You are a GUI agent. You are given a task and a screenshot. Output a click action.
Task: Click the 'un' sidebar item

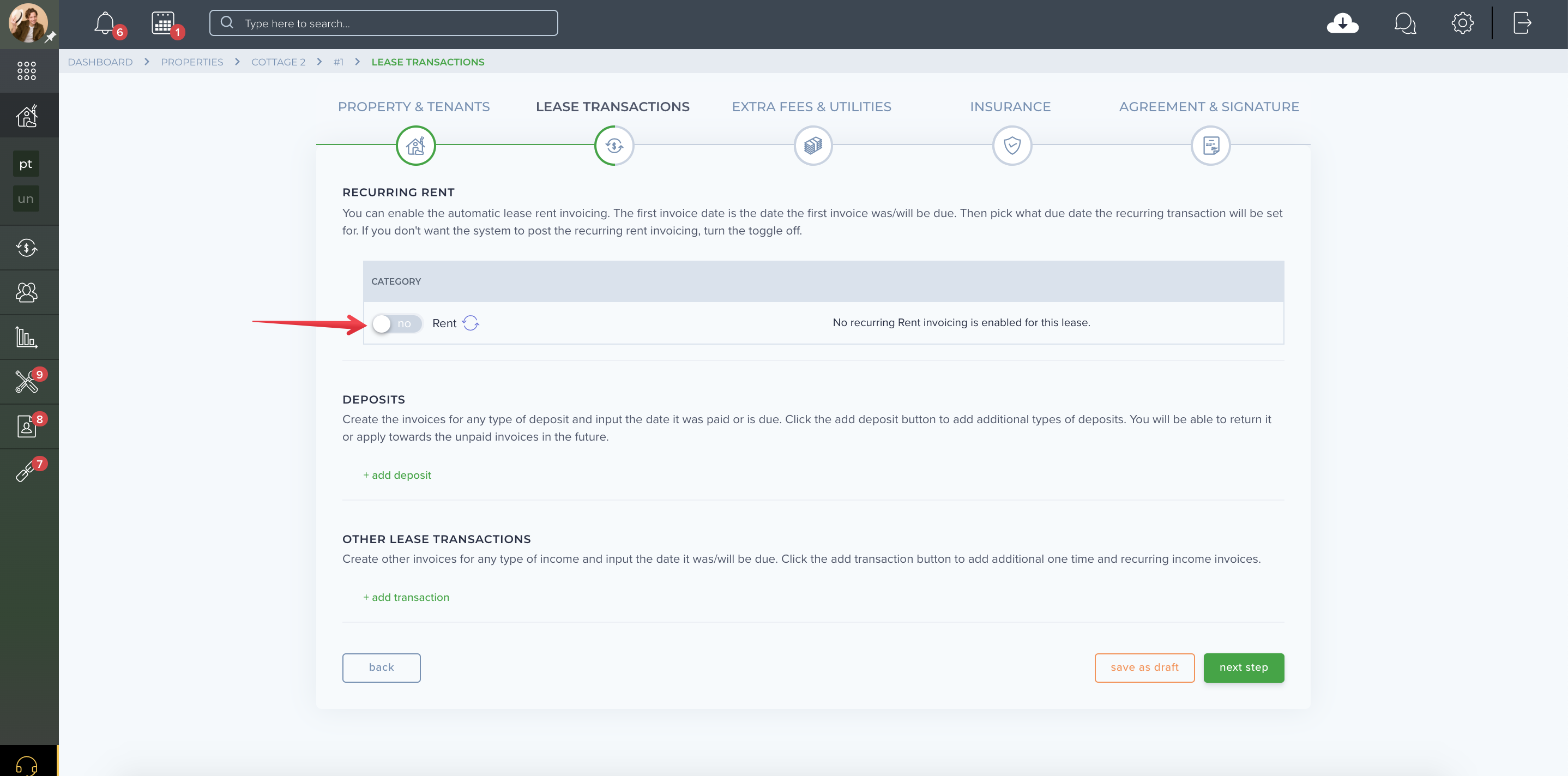point(26,198)
